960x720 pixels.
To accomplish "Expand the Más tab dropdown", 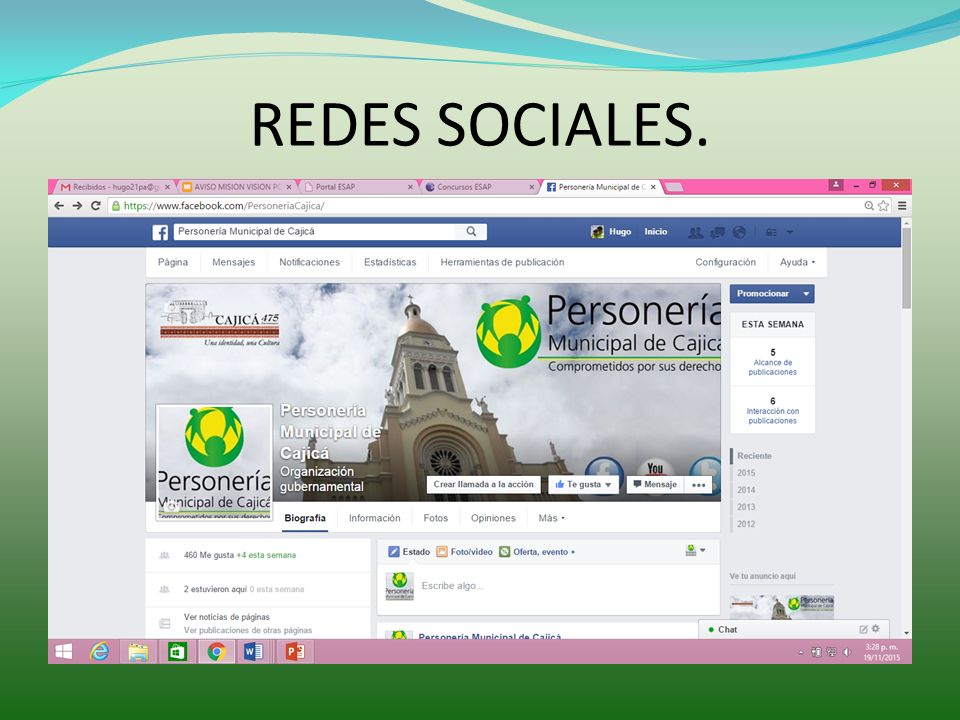I will click(551, 518).
